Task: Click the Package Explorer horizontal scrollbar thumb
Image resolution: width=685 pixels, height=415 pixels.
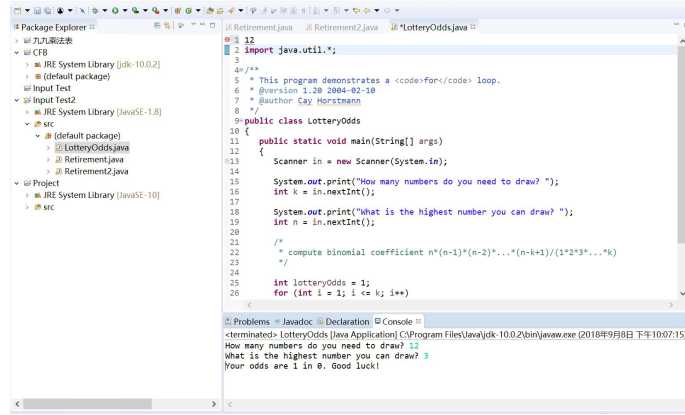Action: pyautogui.click(x=87, y=404)
